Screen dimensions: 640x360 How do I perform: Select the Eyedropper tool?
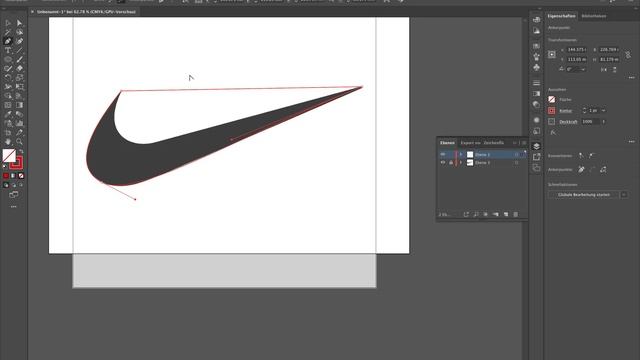pos(8,114)
